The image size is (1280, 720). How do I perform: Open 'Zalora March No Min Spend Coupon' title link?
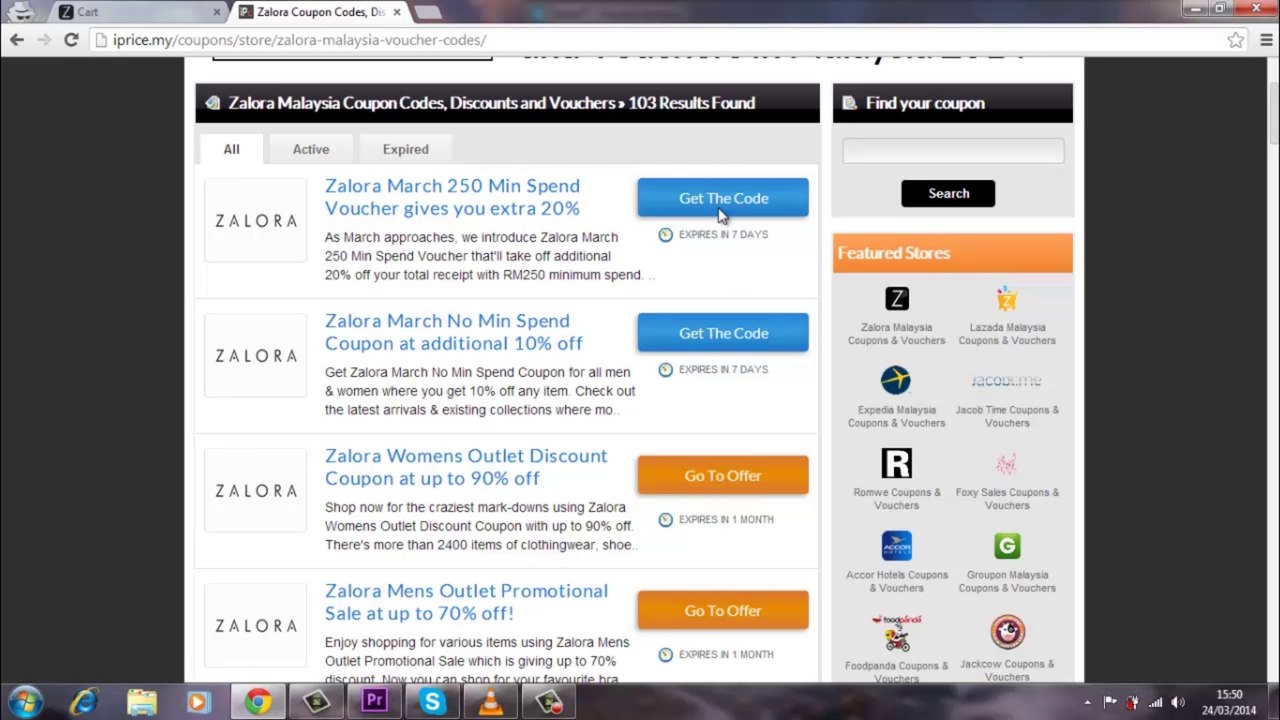point(453,332)
